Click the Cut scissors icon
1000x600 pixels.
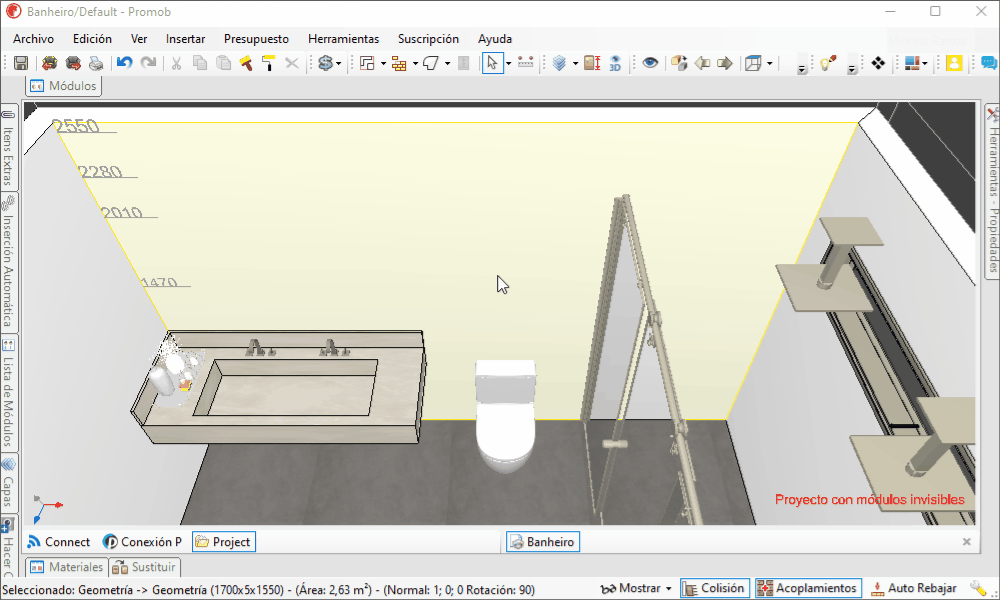(x=177, y=63)
